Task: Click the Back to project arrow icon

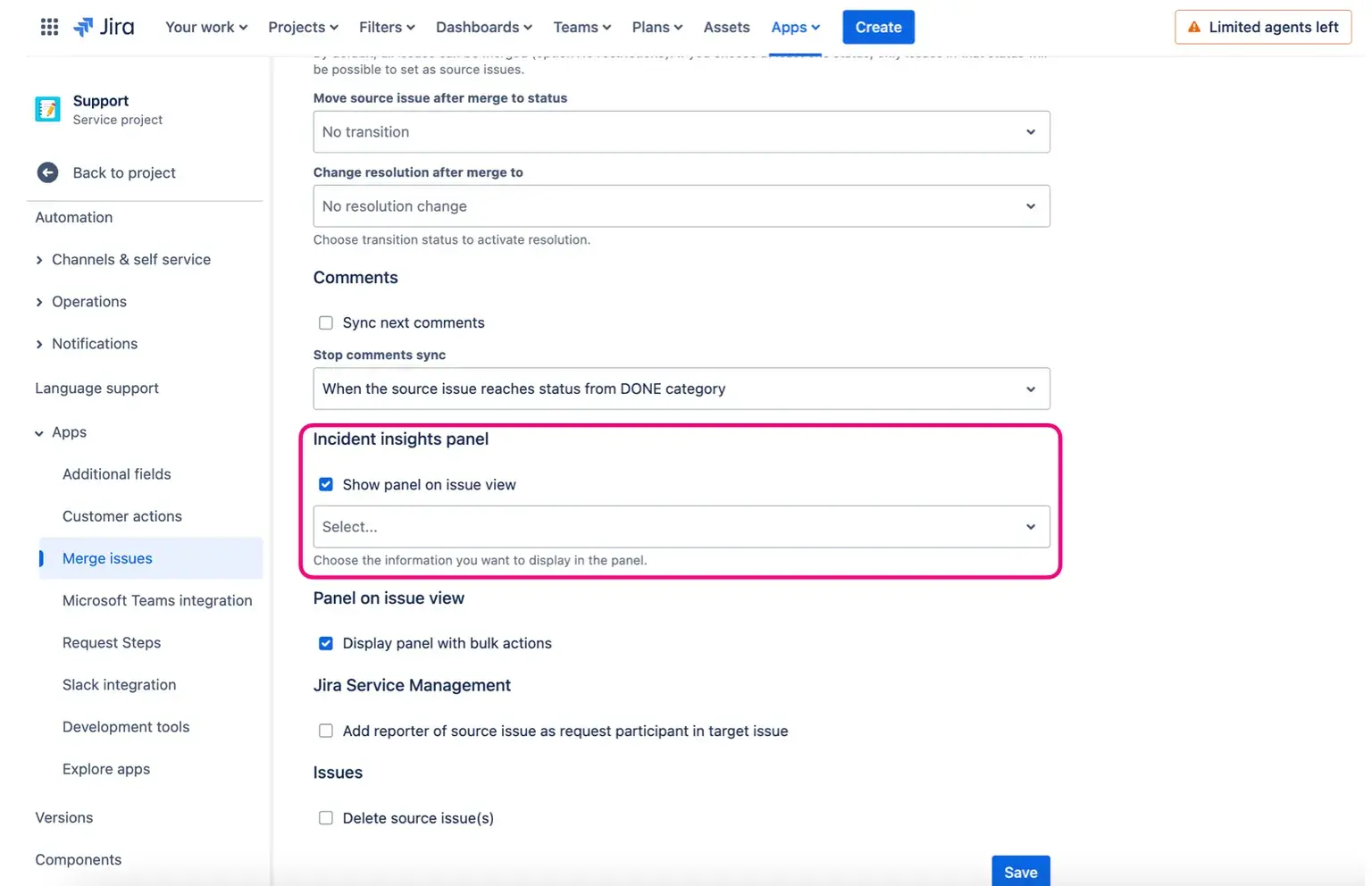Action: [x=47, y=172]
